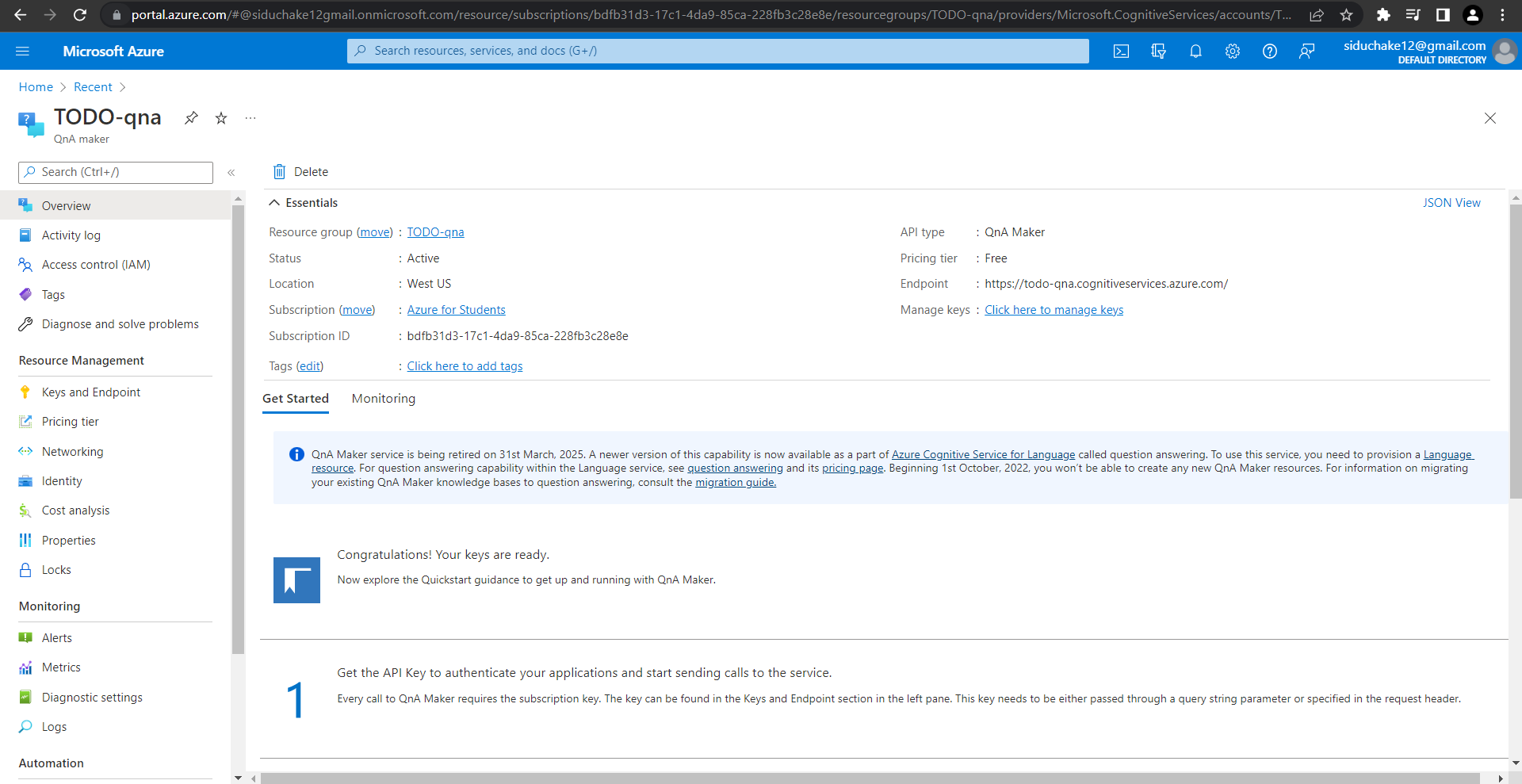Open the Azure portal hamburger menu
The width and height of the screenshot is (1522, 784).
22,51
